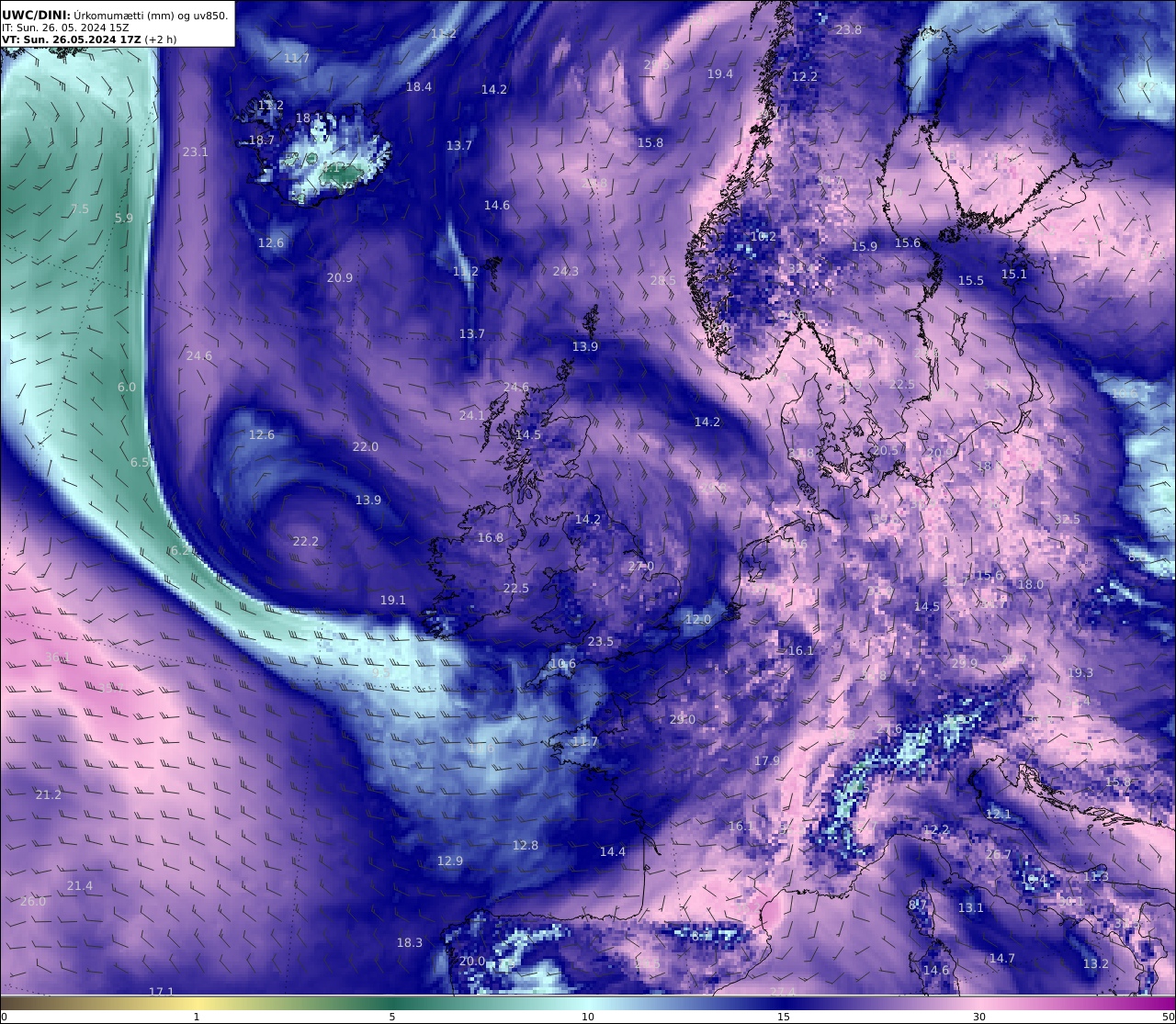Select the 21.2 value label
Image resolution: width=1176 pixels, height=1024 pixels.
coord(49,795)
